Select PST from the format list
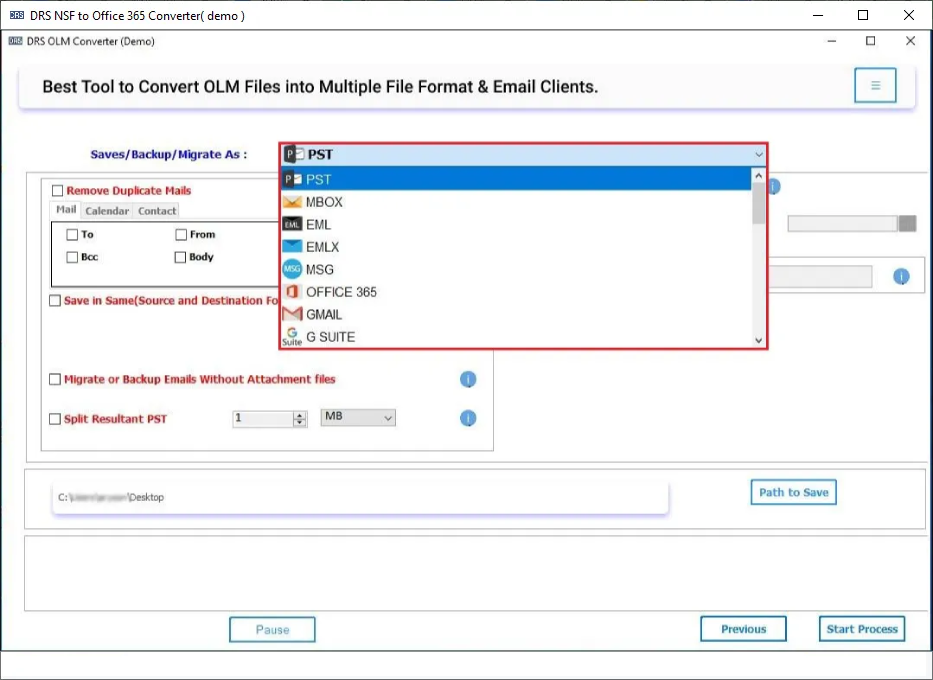 516,179
